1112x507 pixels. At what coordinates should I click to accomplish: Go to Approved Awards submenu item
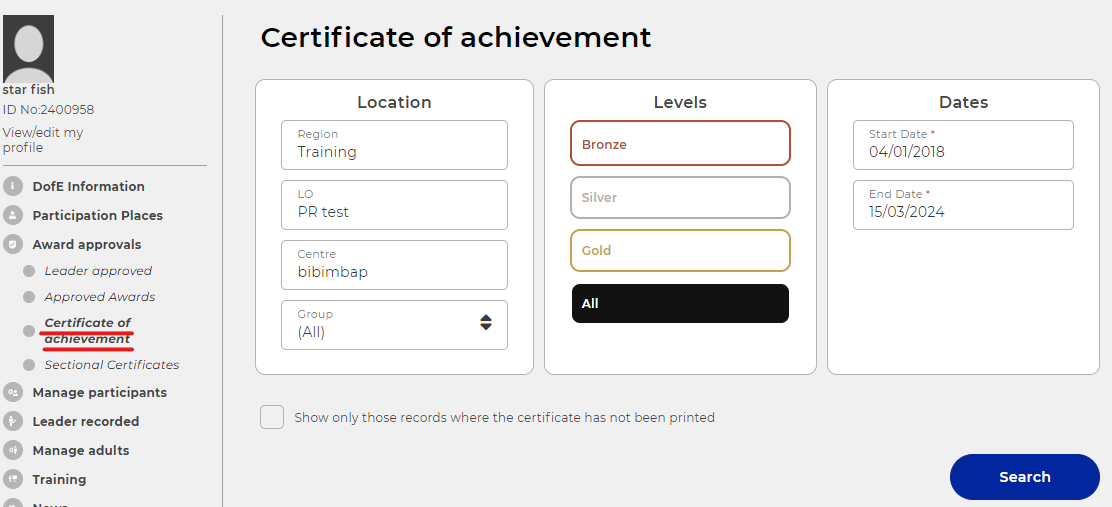99,297
